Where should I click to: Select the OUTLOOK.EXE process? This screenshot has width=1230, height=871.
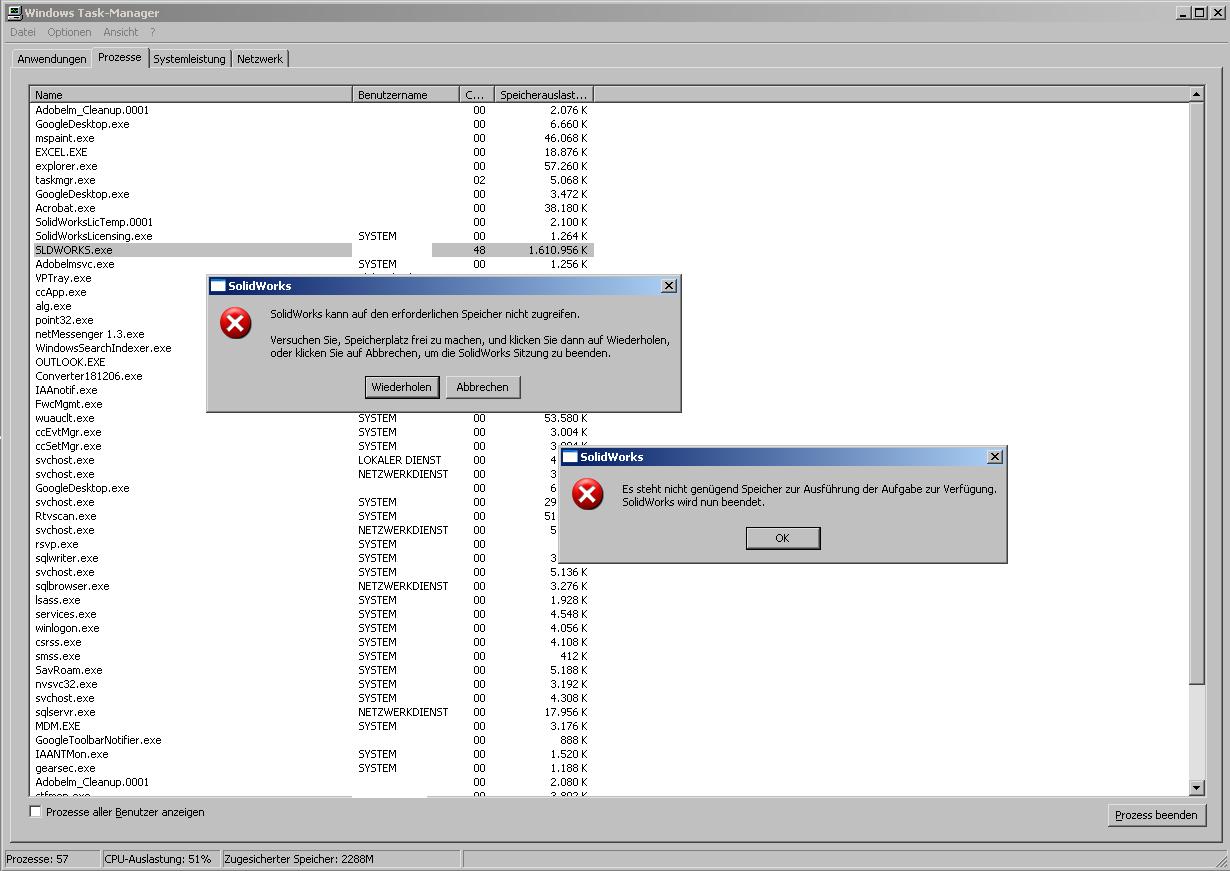pos(70,362)
